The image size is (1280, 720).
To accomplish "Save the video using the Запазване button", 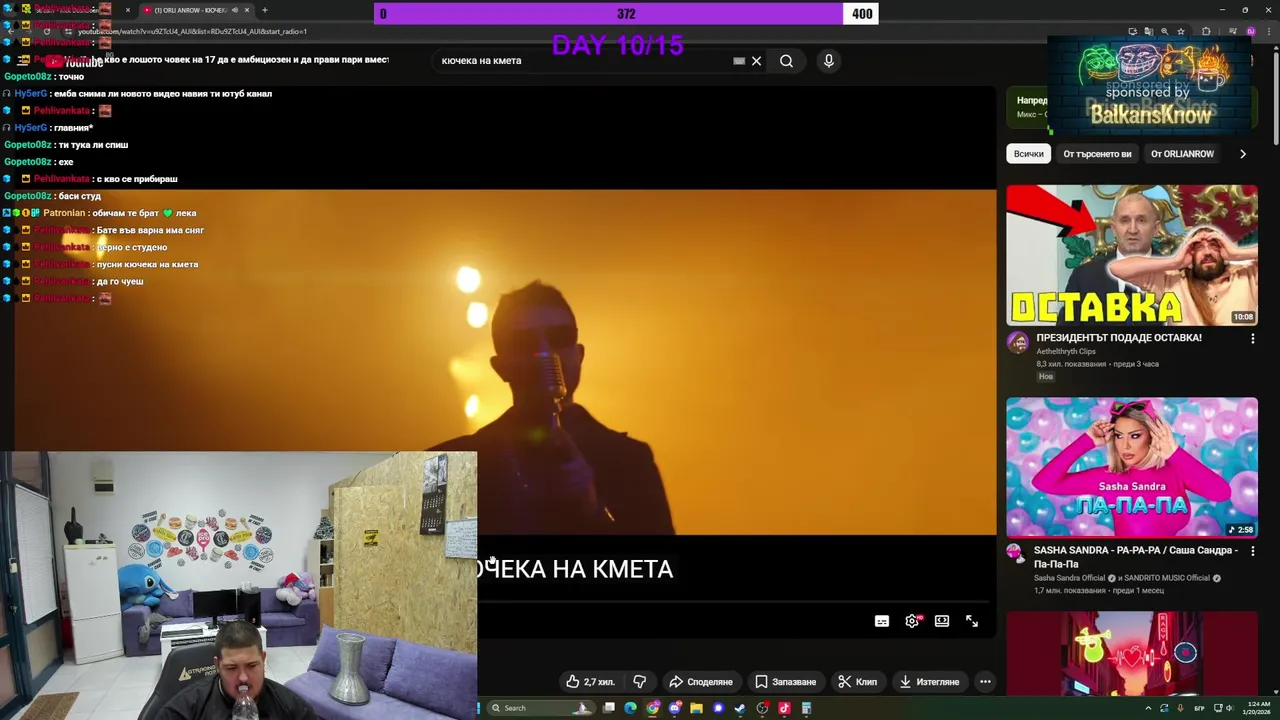I will tap(785, 682).
